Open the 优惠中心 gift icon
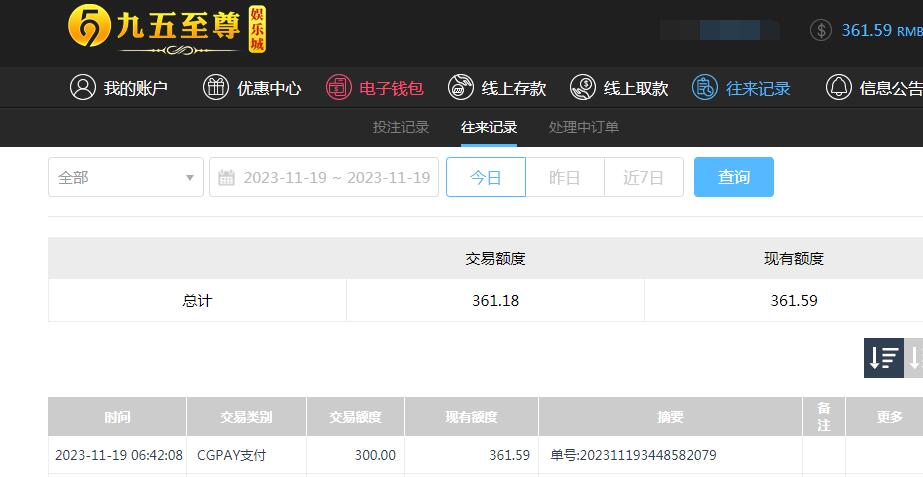923x477 pixels. pyautogui.click(x=215, y=88)
